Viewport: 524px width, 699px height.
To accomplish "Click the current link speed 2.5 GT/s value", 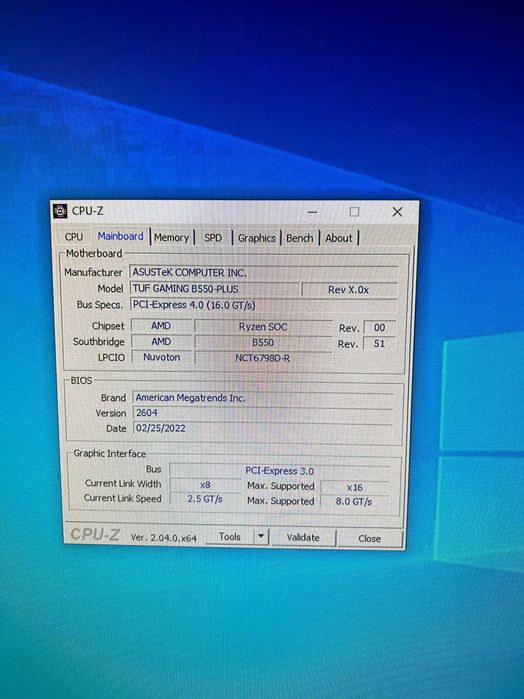I will click(x=205, y=499).
